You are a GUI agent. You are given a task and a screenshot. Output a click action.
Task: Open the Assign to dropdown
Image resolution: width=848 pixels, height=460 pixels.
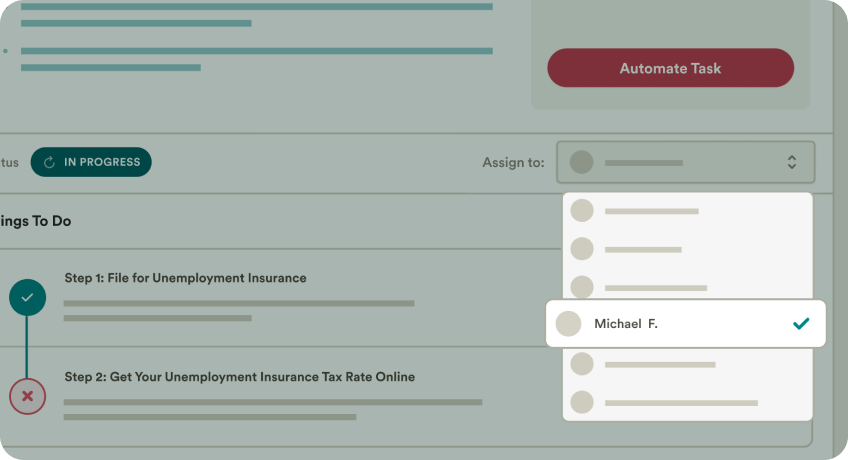(x=685, y=162)
